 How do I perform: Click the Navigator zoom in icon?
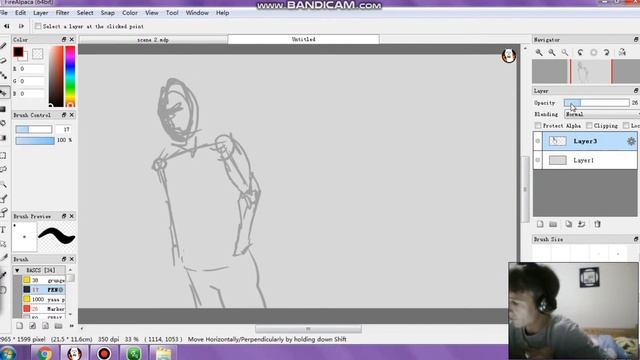coord(539,52)
